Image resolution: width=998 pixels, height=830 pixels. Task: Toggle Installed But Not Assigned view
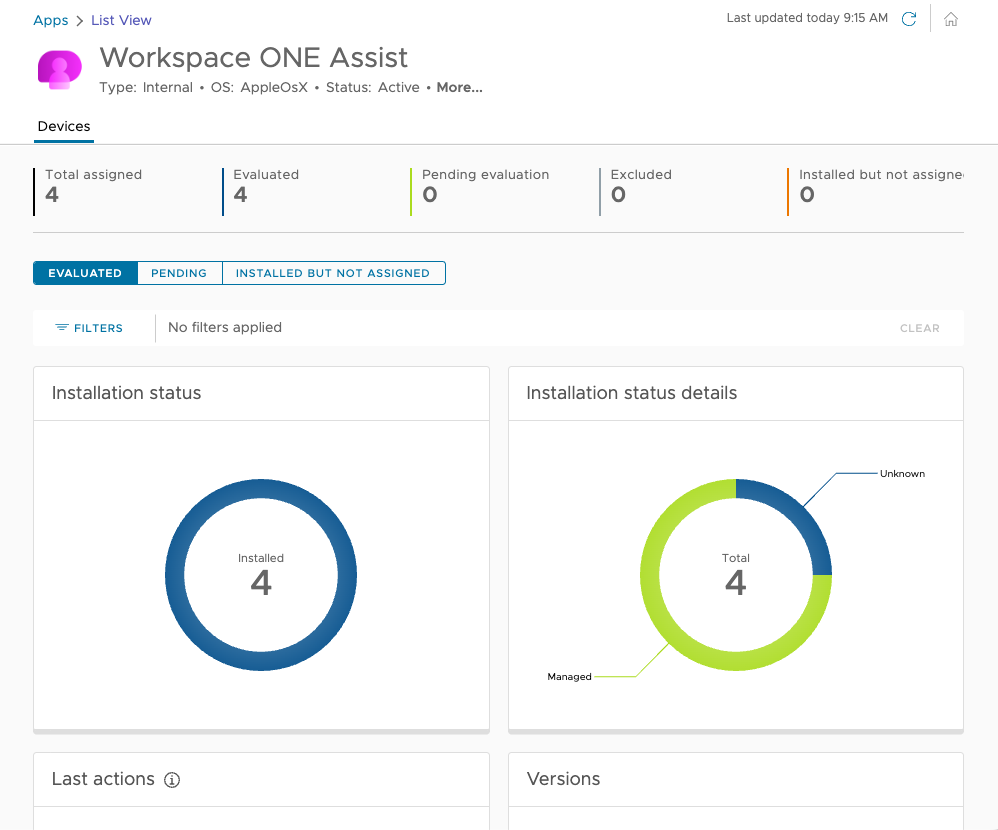(333, 273)
